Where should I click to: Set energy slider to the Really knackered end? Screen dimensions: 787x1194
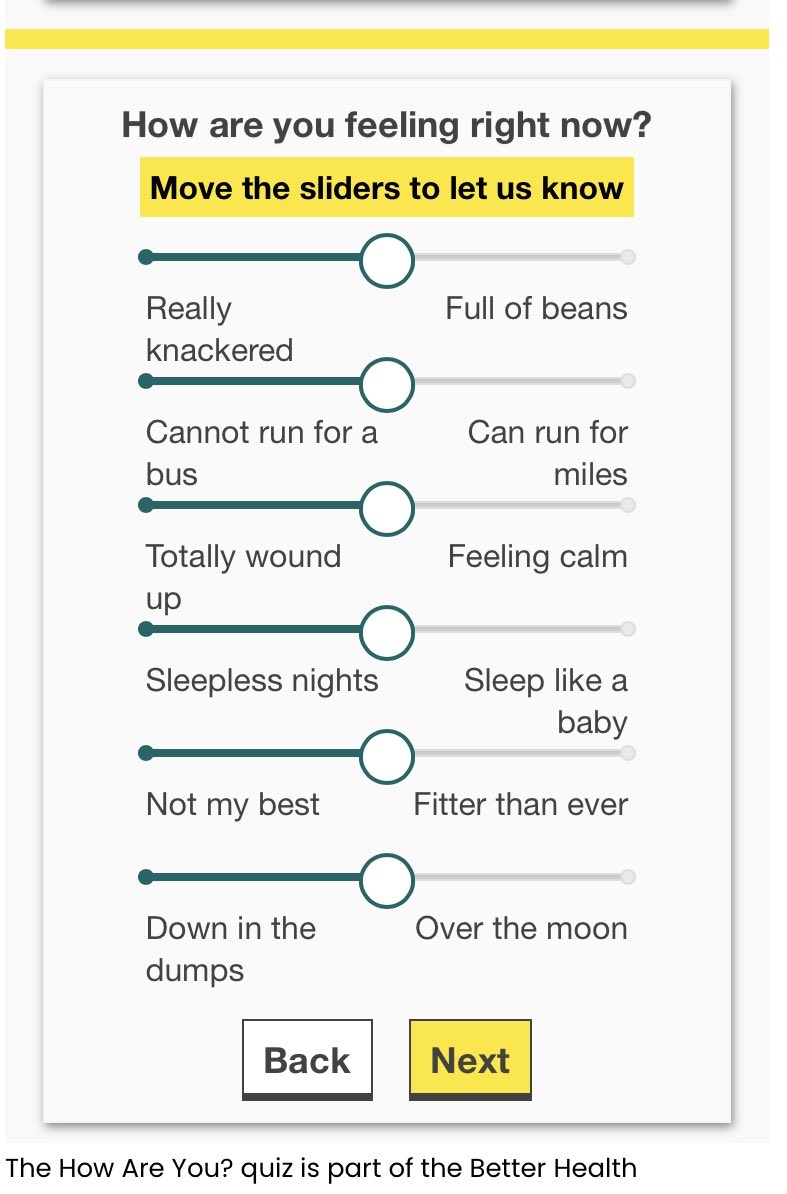click(x=147, y=258)
